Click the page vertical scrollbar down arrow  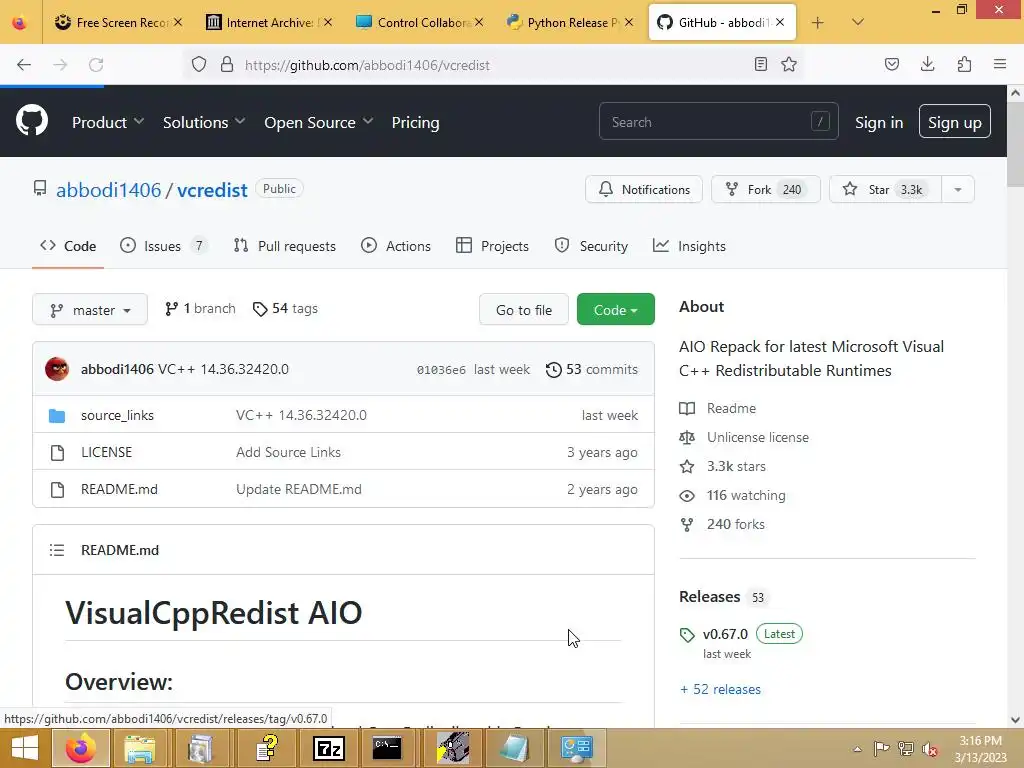point(1015,720)
